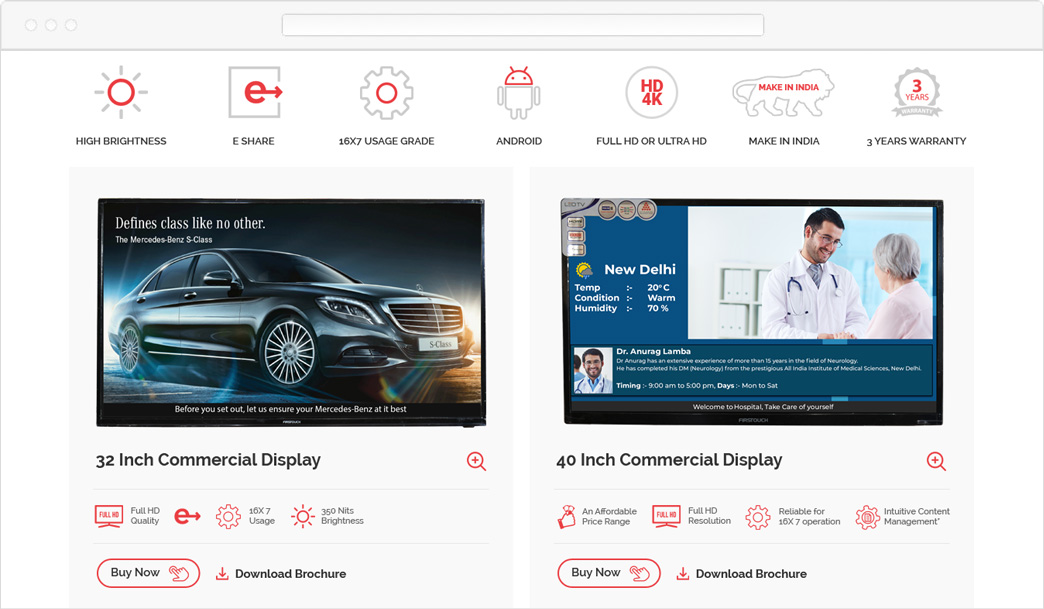Click the 16X7 USAGE GRADE label

pos(386,141)
